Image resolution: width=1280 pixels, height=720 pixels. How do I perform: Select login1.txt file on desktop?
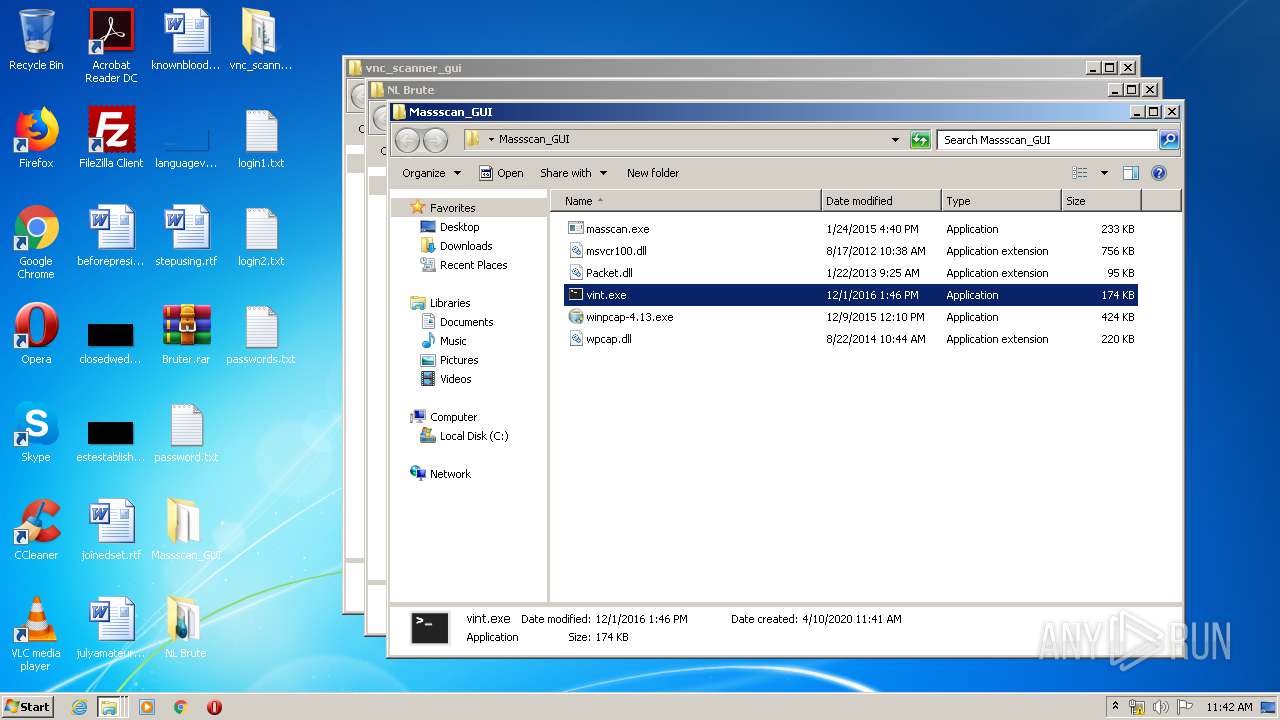click(x=261, y=138)
